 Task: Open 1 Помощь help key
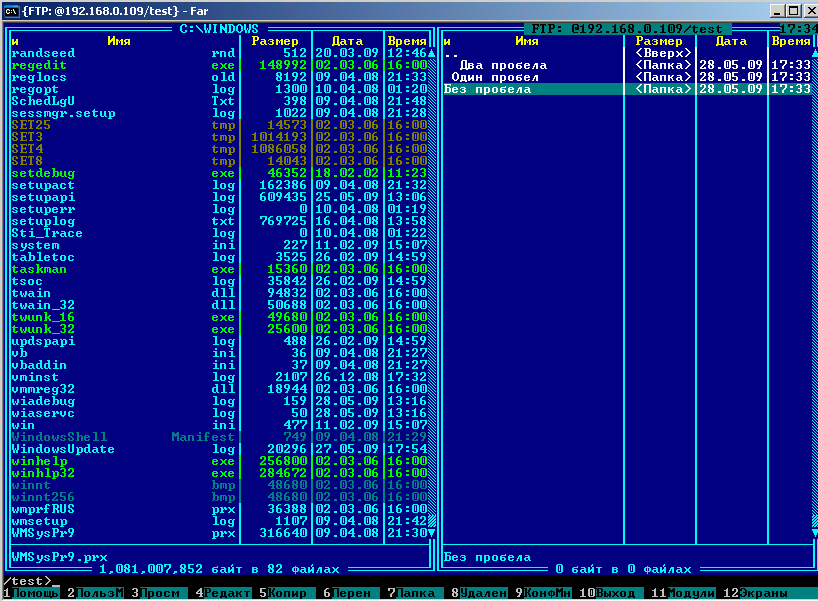tap(31, 593)
